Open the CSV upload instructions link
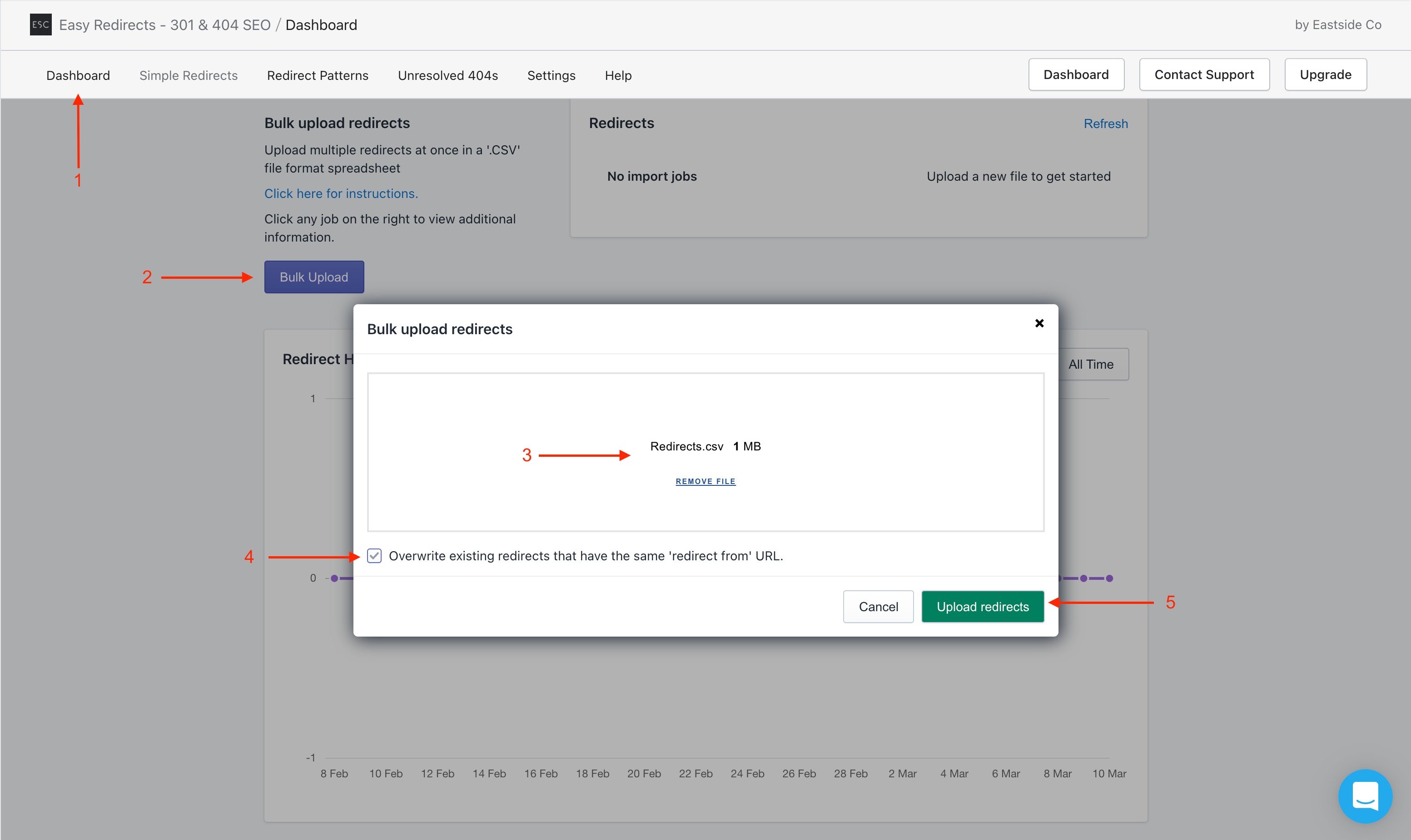1411x840 pixels. click(x=341, y=193)
